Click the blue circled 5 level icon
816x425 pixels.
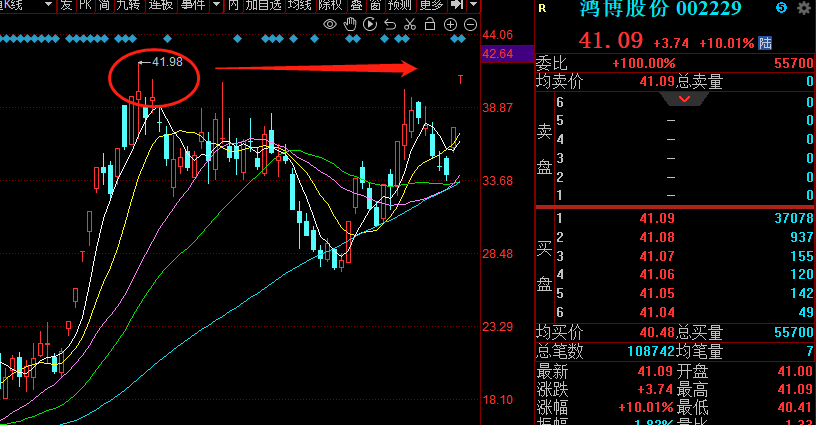point(781,9)
